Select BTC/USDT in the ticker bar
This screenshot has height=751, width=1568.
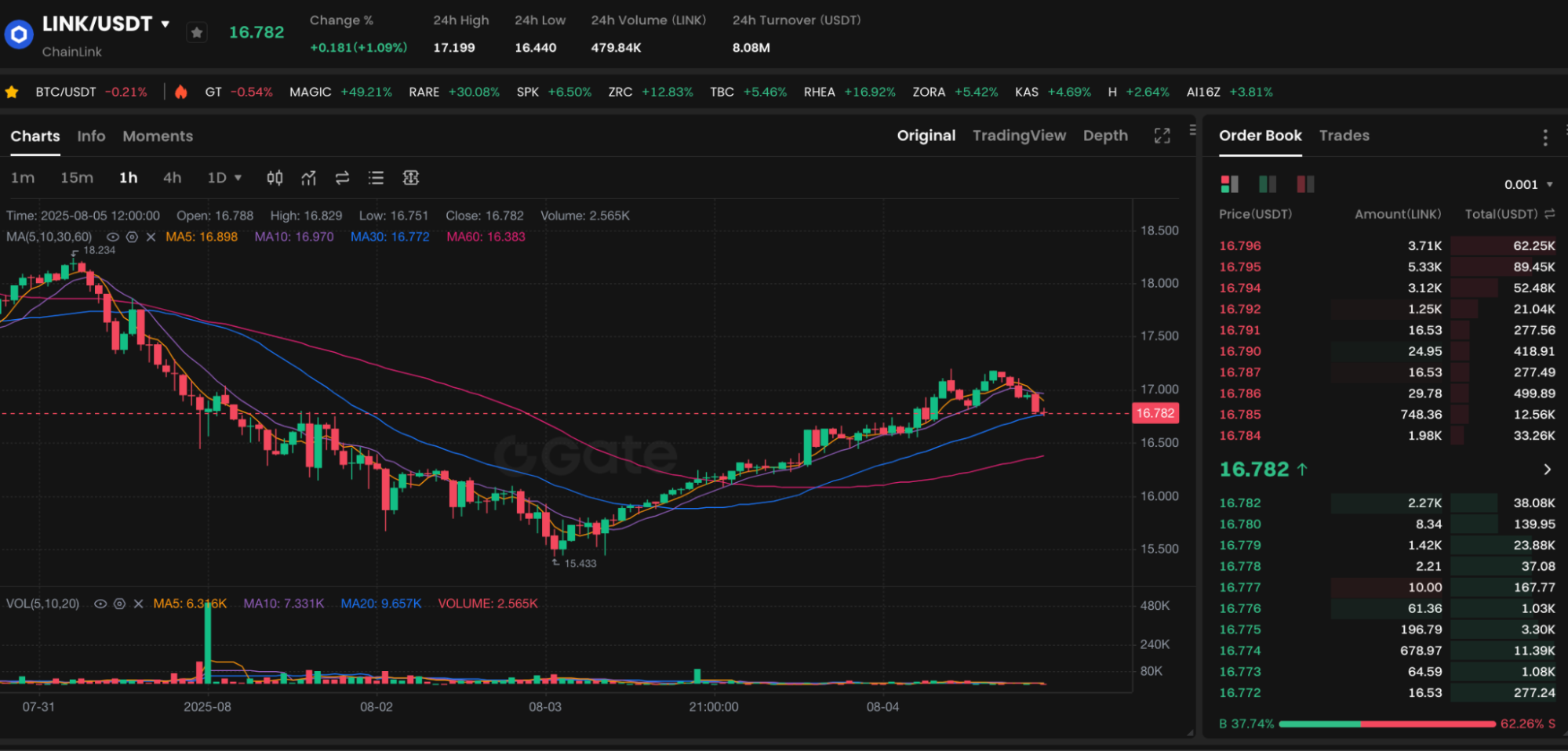point(91,92)
